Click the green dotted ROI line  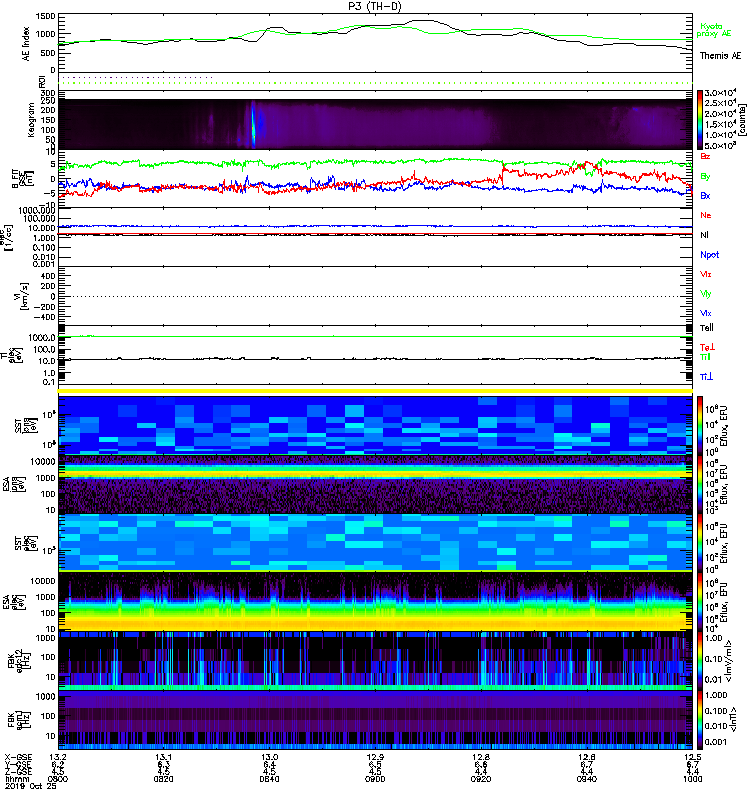pyautogui.click(x=376, y=83)
